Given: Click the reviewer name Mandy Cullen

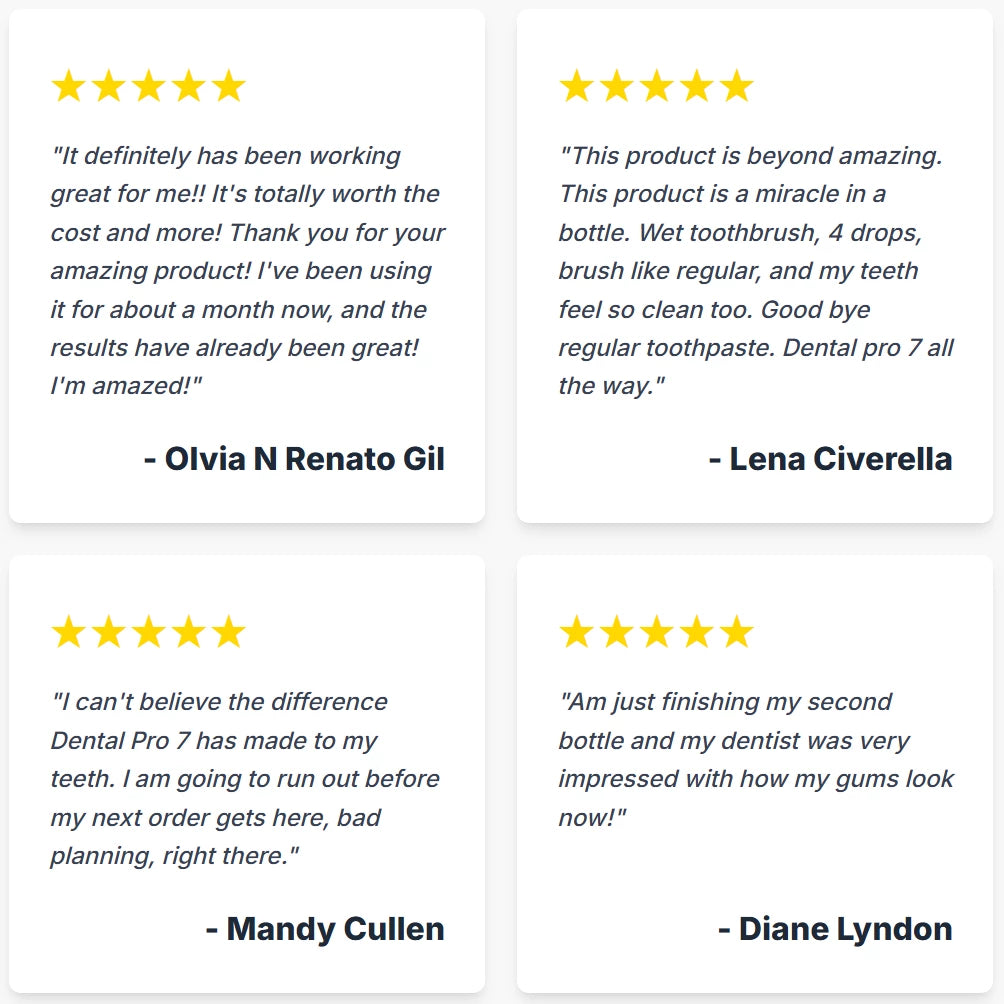Looking at the screenshot, I should point(325,929).
